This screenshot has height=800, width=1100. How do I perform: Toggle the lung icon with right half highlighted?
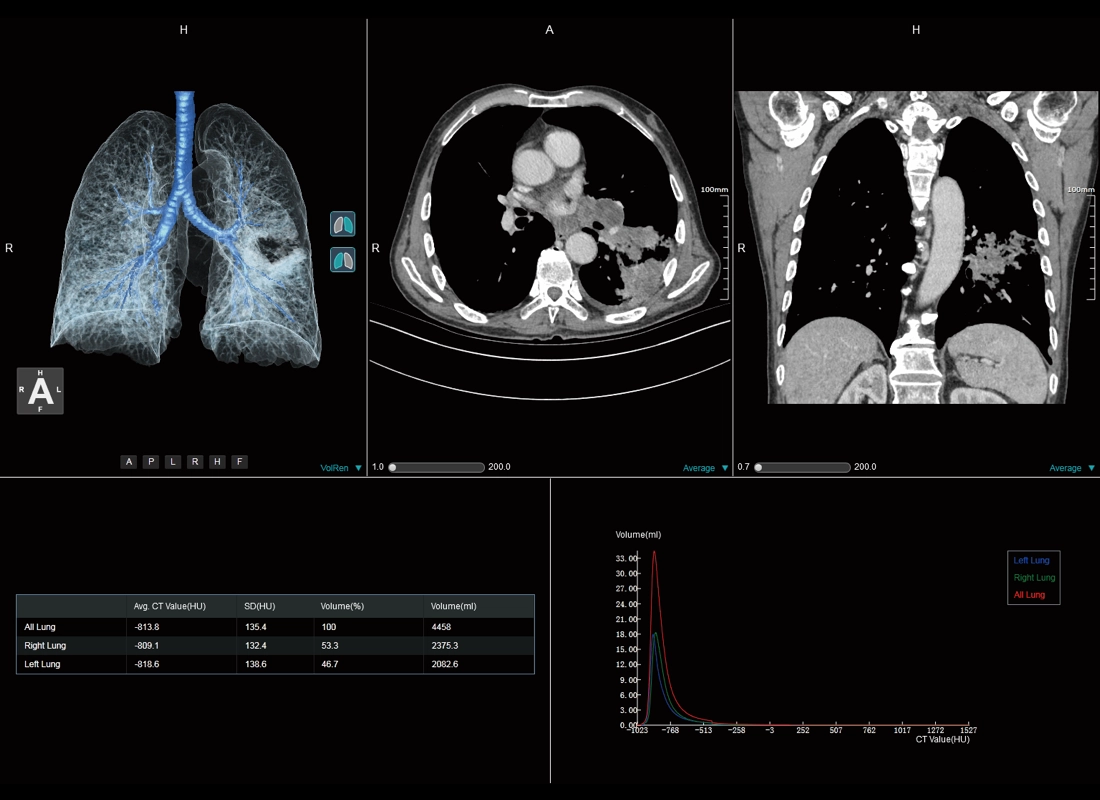pos(343,224)
